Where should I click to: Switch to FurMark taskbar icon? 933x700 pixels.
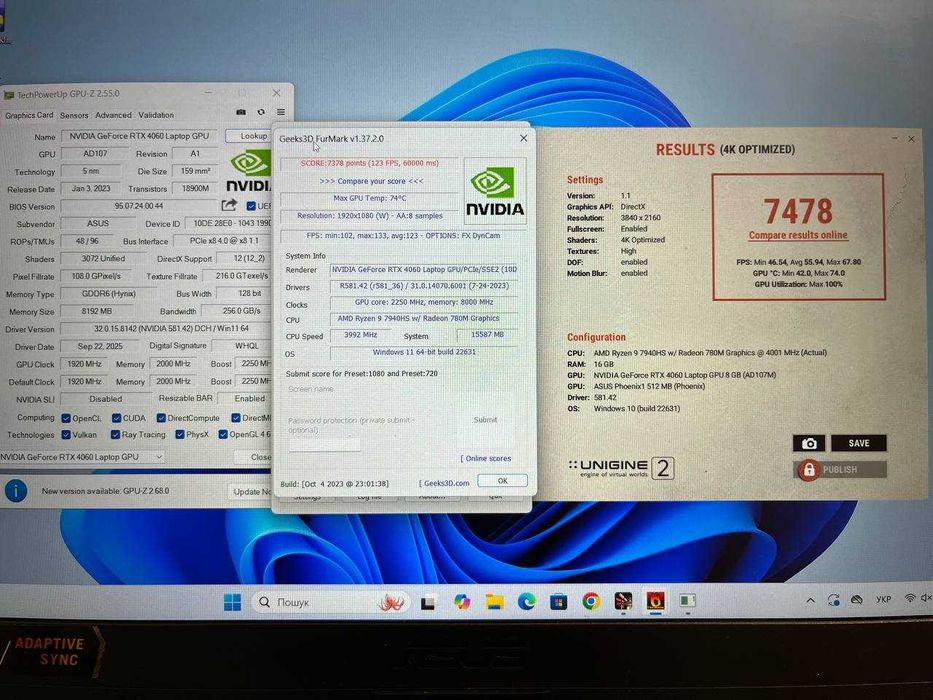tap(655, 601)
